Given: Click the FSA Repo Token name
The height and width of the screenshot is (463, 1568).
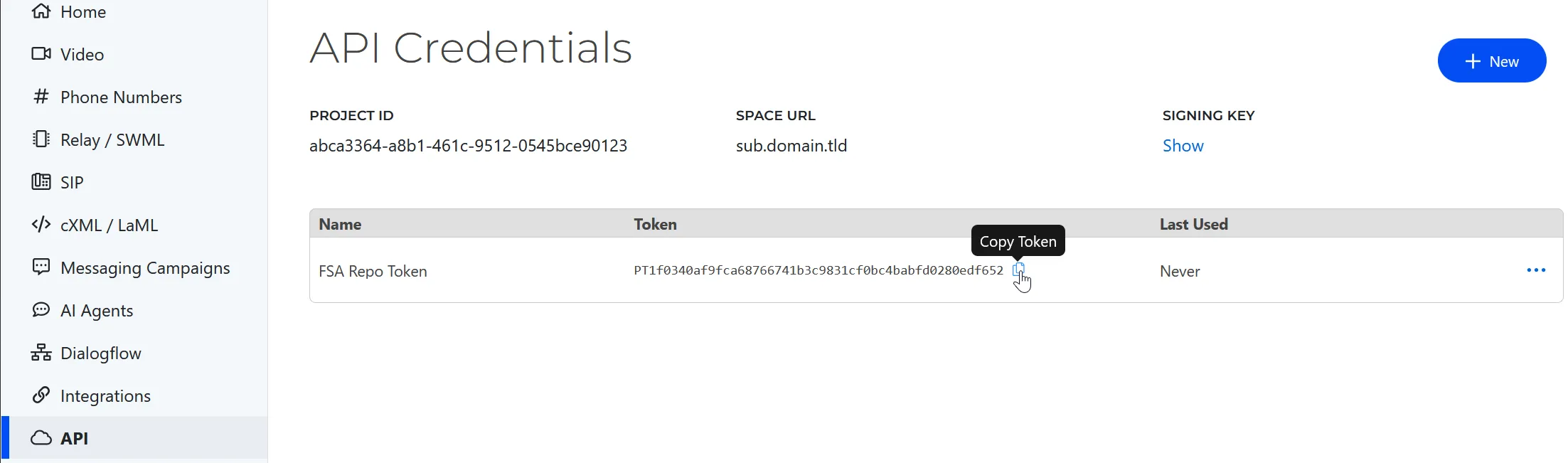Looking at the screenshot, I should (373, 272).
